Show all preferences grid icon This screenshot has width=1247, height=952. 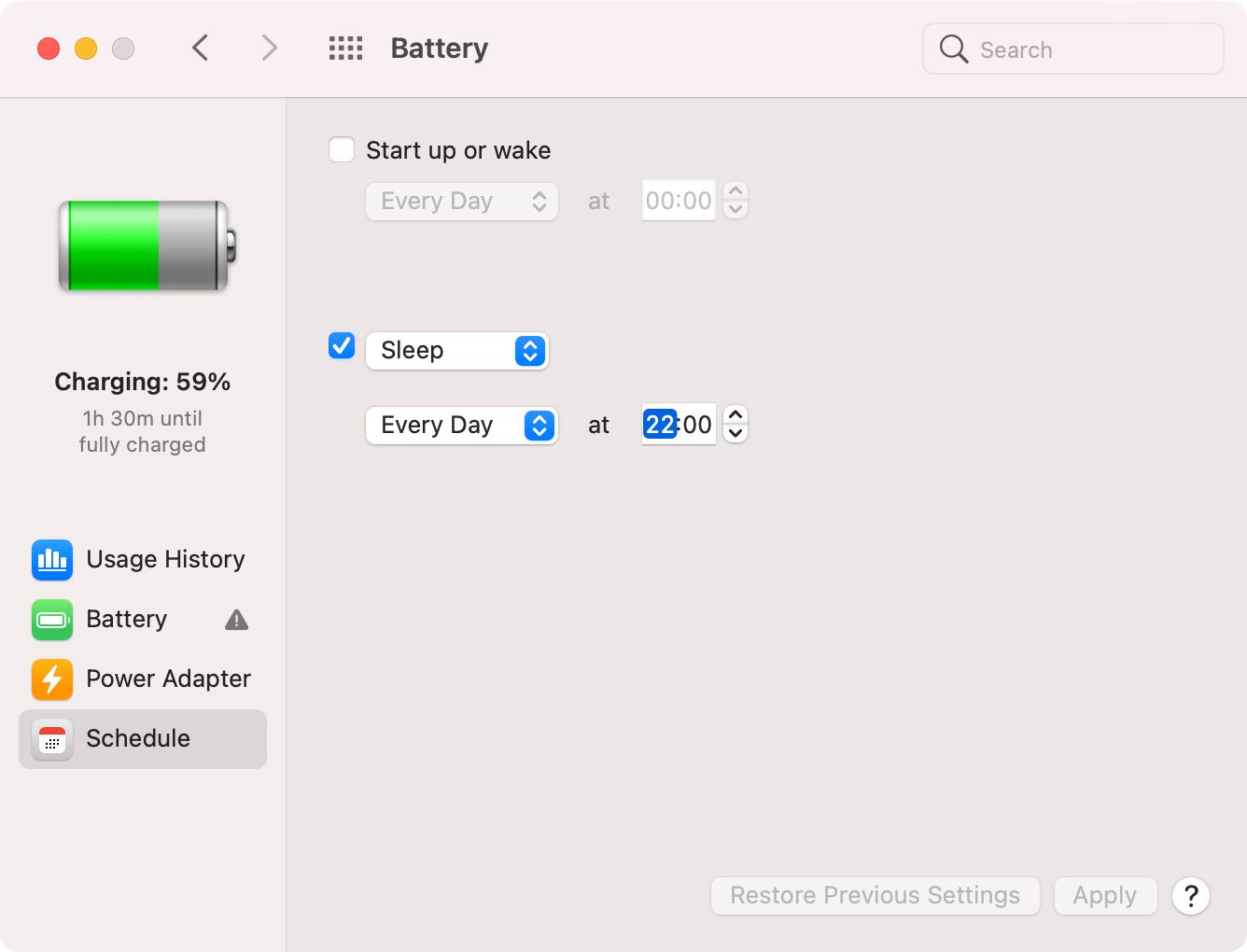[345, 49]
